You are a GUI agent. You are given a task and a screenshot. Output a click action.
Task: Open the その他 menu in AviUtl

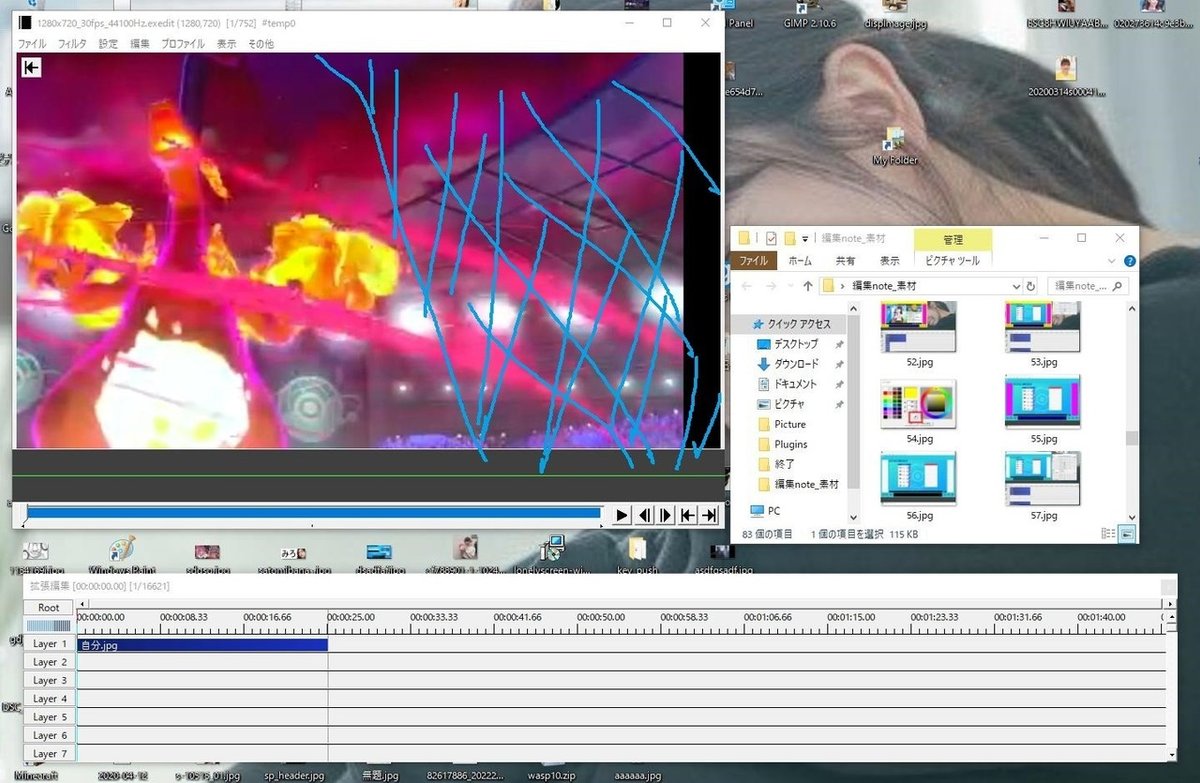pyautogui.click(x=261, y=44)
